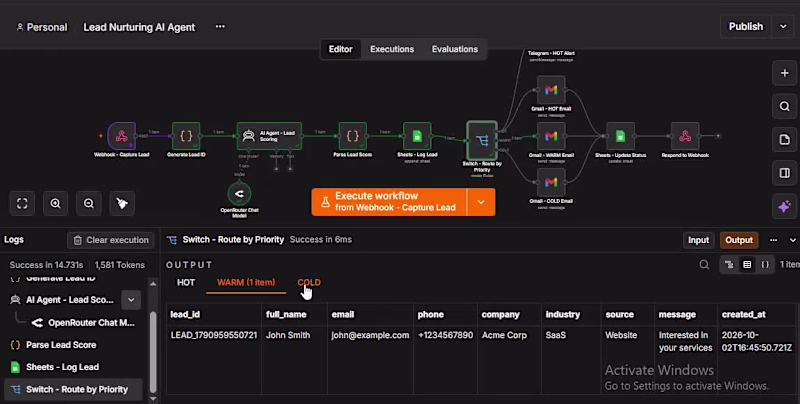Select the HOT output branch tab
Viewport: 800px width, 404px height.
(186, 282)
